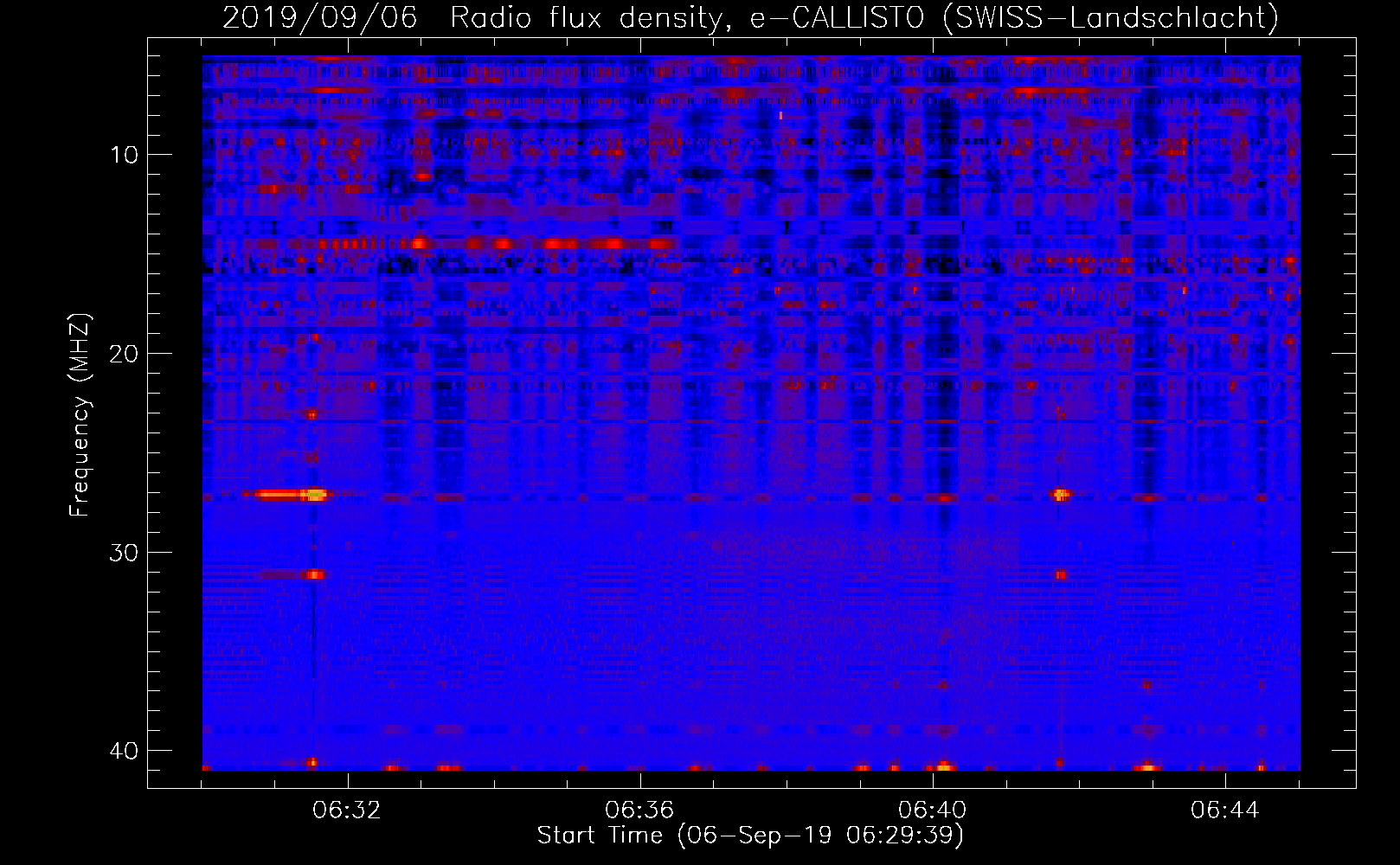
Task: Click the "Frequency (MHZ)" axis label
Action: click(80, 415)
